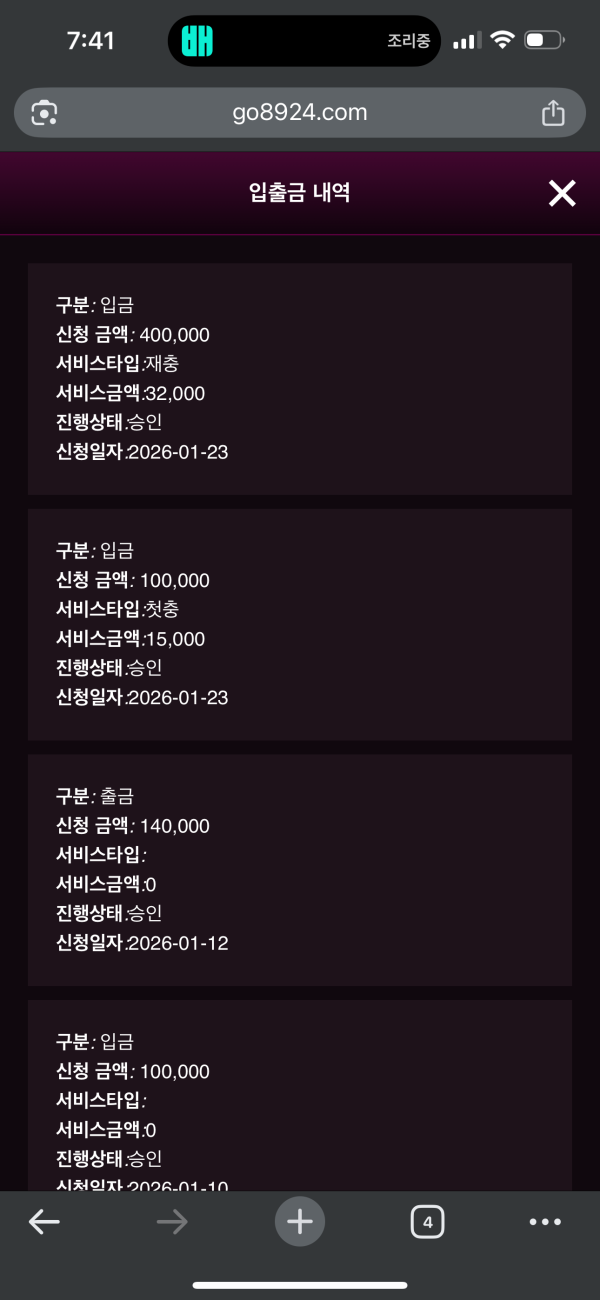Tap the 입출금 내역 header title
The width and height of the screenshot is (600, 1300).
(x=299, y=194)
